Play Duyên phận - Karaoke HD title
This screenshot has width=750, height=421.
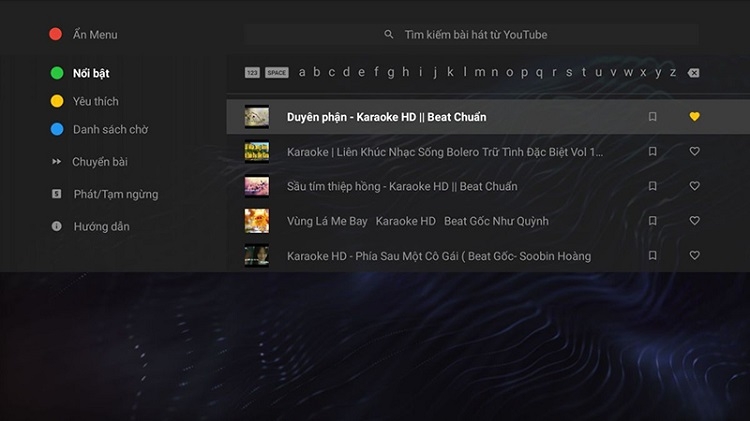tap(386, 117)
